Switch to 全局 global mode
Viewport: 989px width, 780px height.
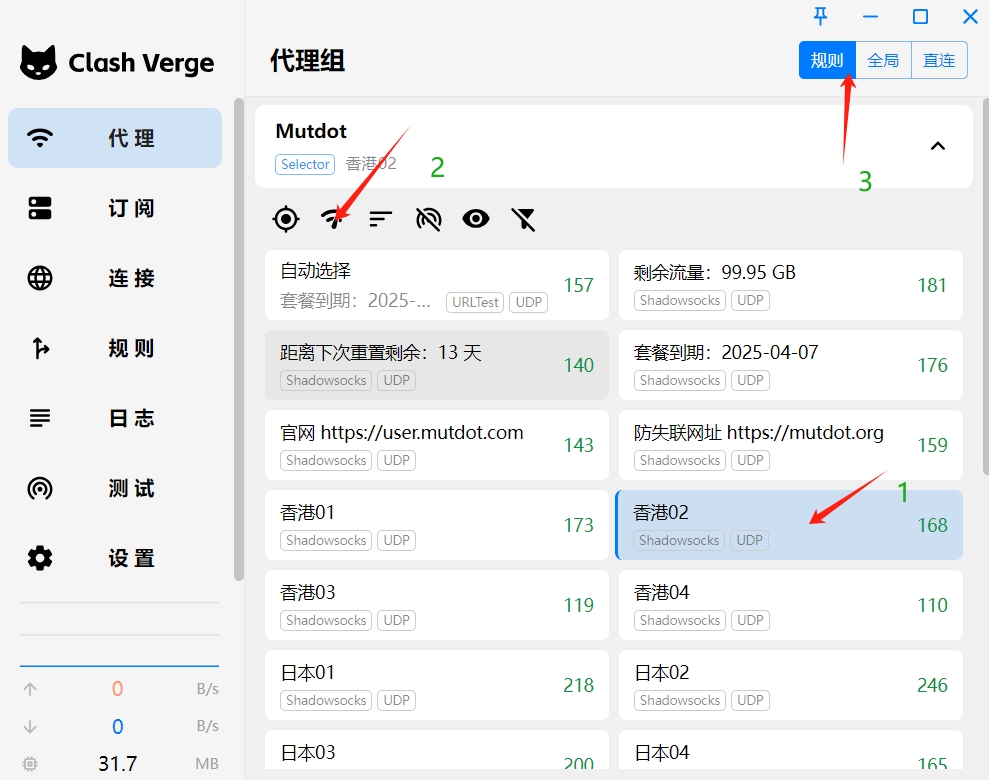883,60
